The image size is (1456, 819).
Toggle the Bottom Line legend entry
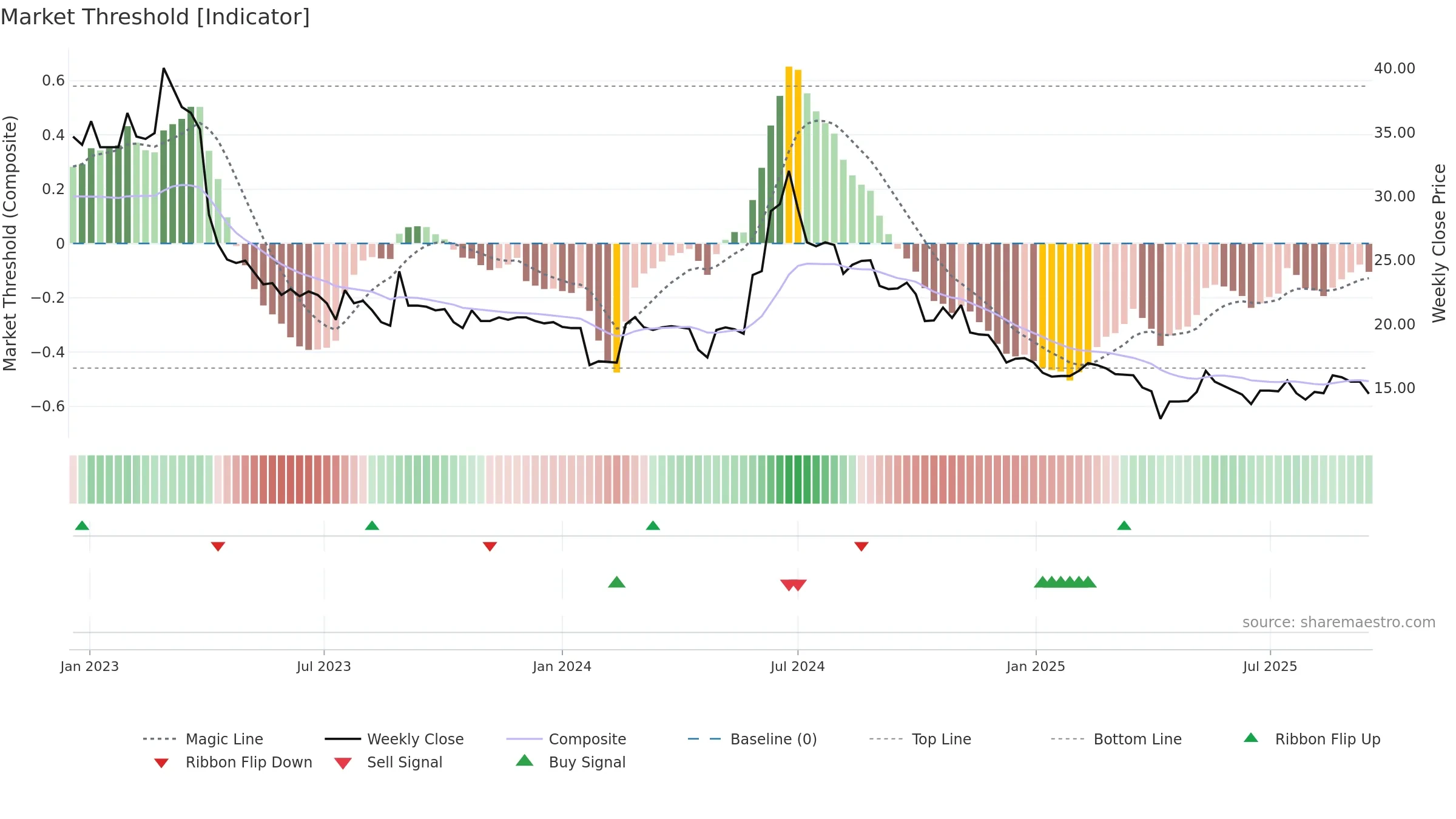1116,739
